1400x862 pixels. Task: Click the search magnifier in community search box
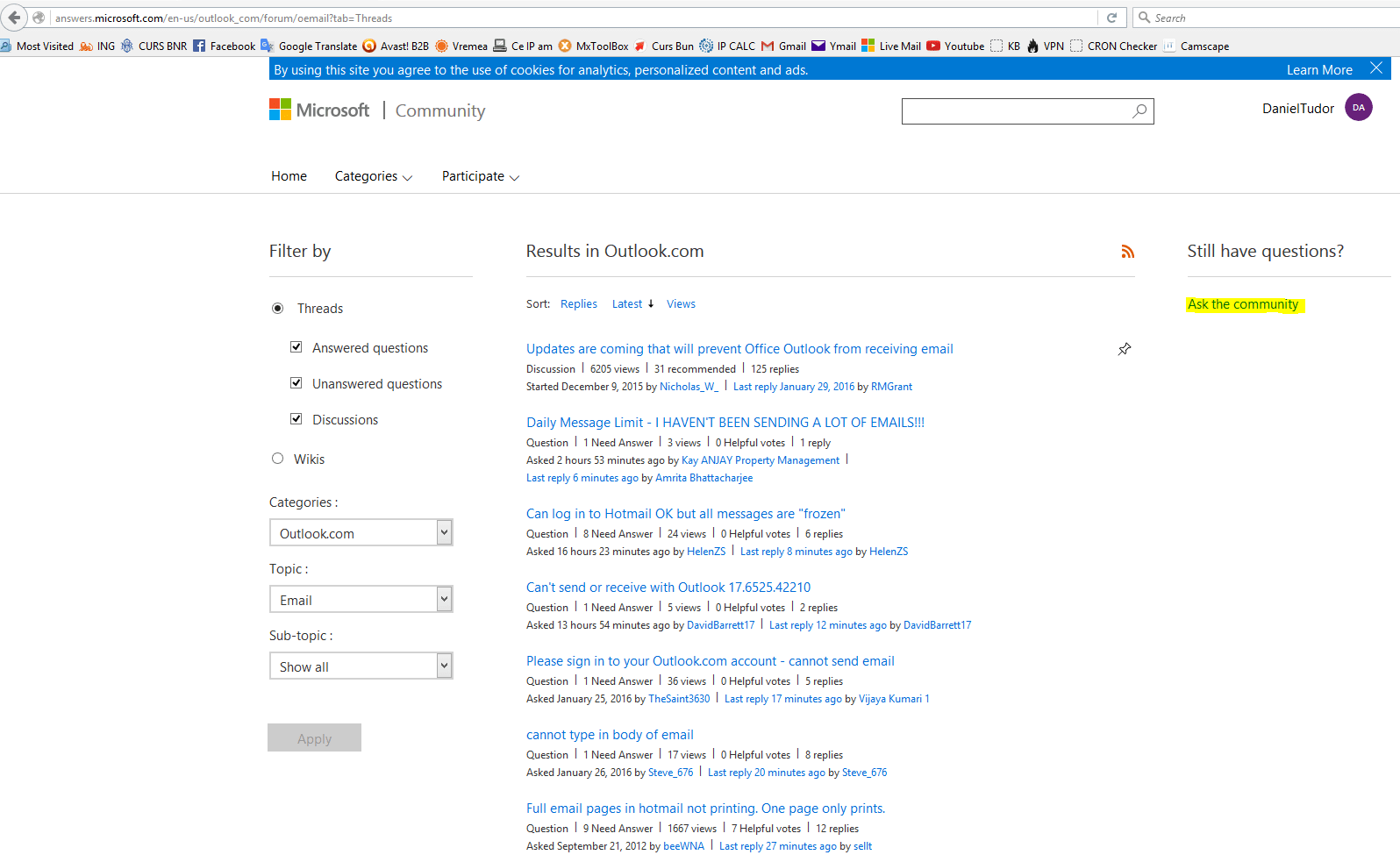click(x=1139, y=110)
